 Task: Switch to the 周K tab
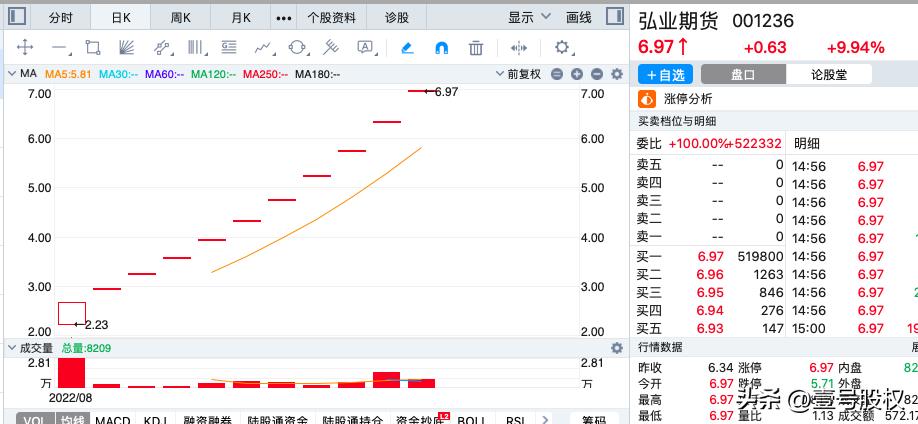coord(180,18)
